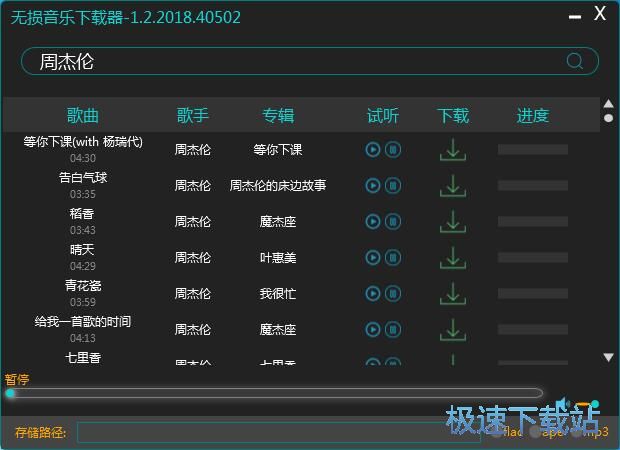Click the playback position slider knob
620x450 pixels.
(x=11, y=393)
